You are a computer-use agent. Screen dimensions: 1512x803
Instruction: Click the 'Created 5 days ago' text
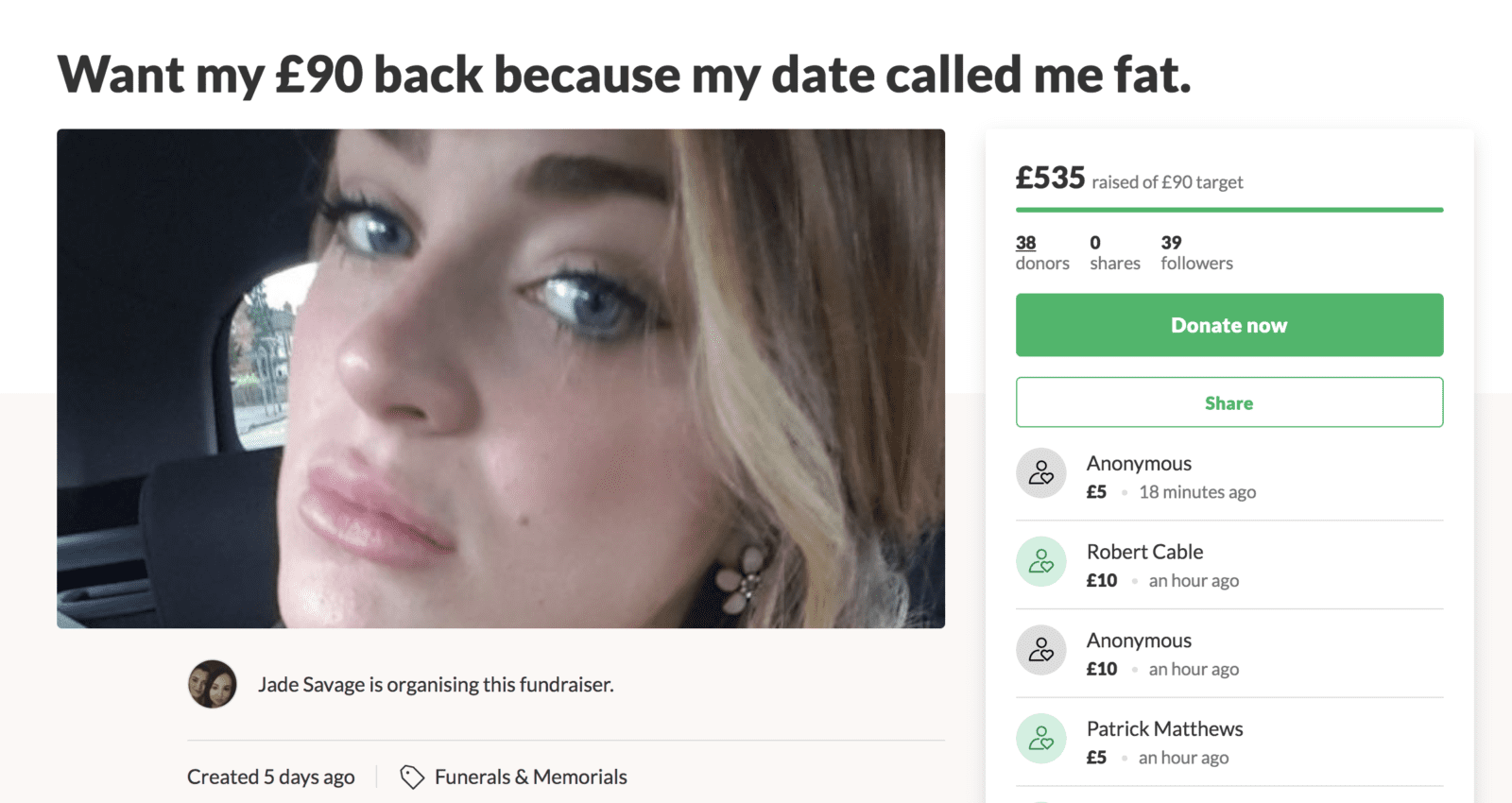click(270, 777)
